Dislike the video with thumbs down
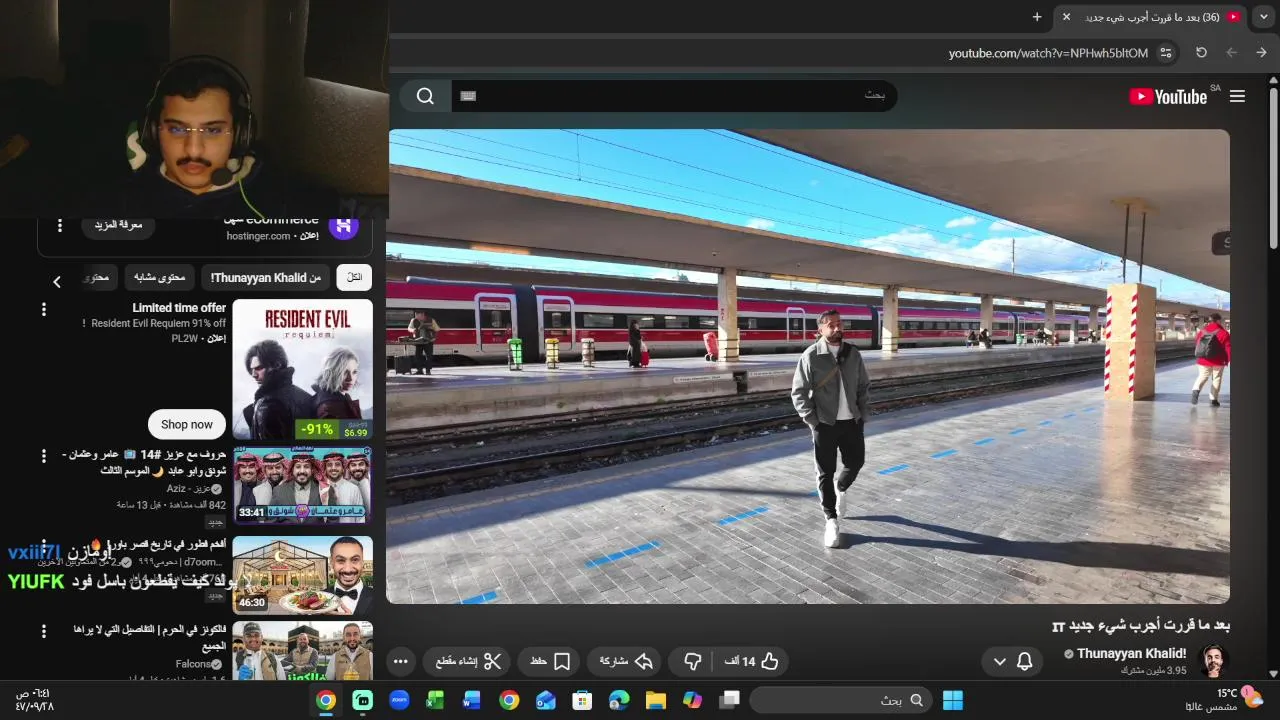 [x=692, y=661]
